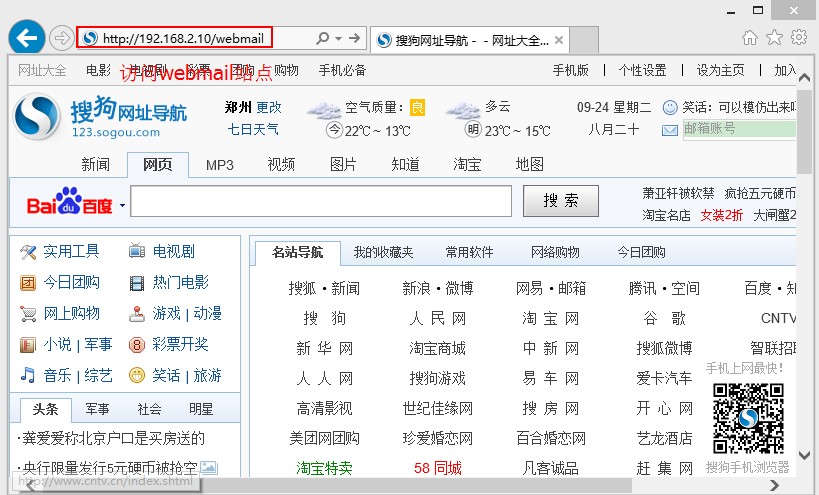Click the mail envelope icon

click(670, 130)
